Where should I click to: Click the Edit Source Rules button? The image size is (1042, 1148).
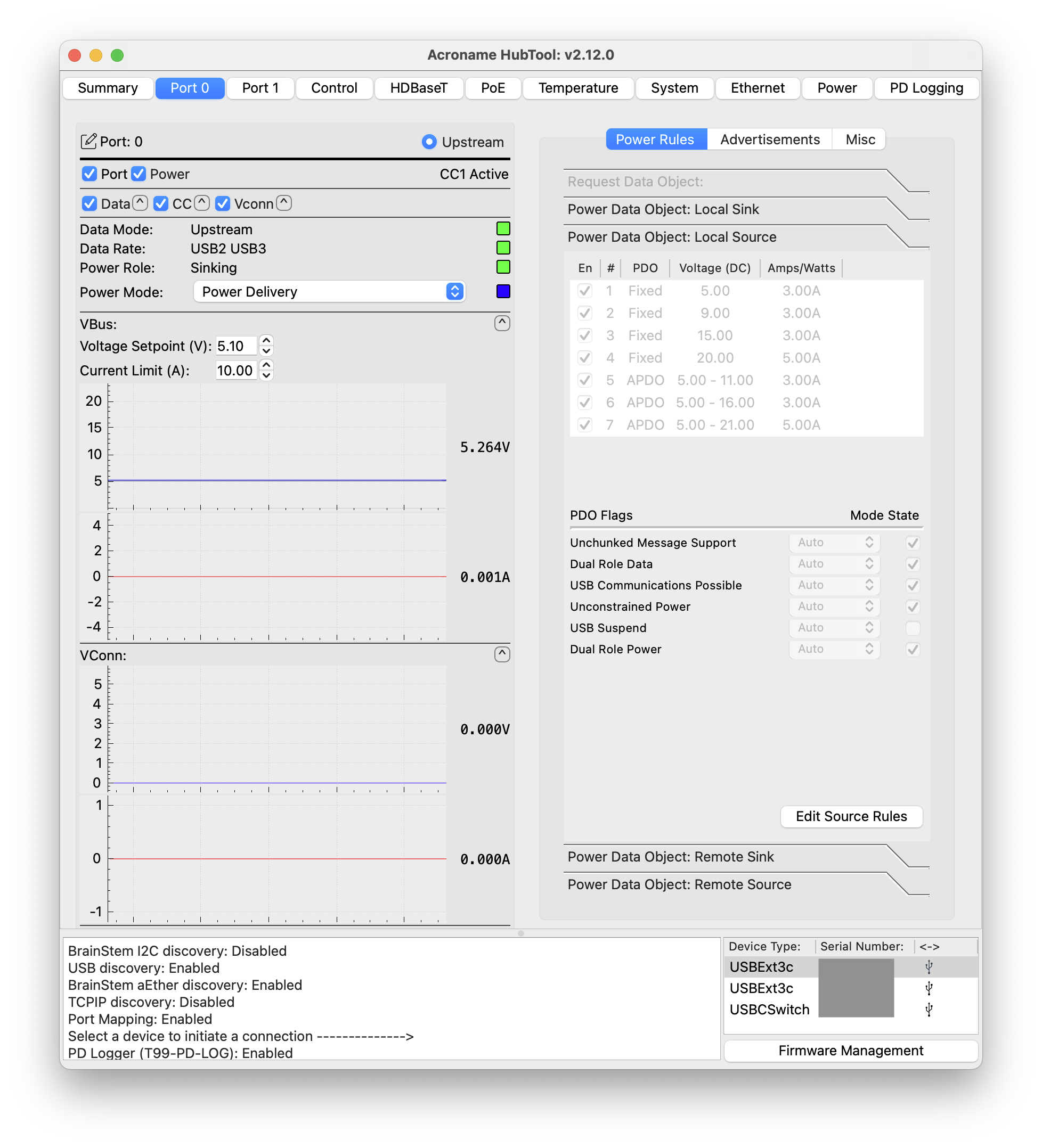pyautogui.click(x=851, y=817)
